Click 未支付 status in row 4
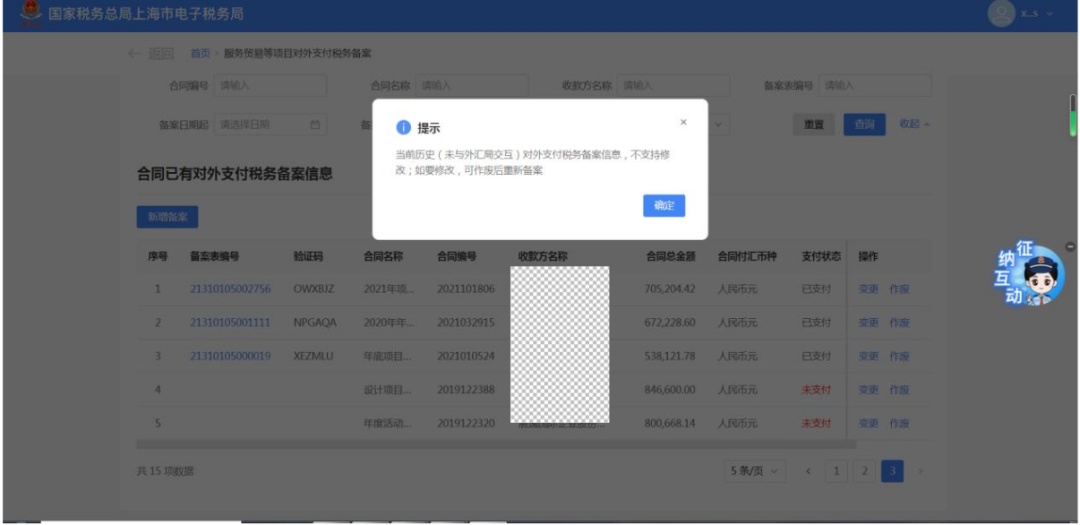Image resolution: width=1080 pixels, height=525 pixels. tap(816, 390)
